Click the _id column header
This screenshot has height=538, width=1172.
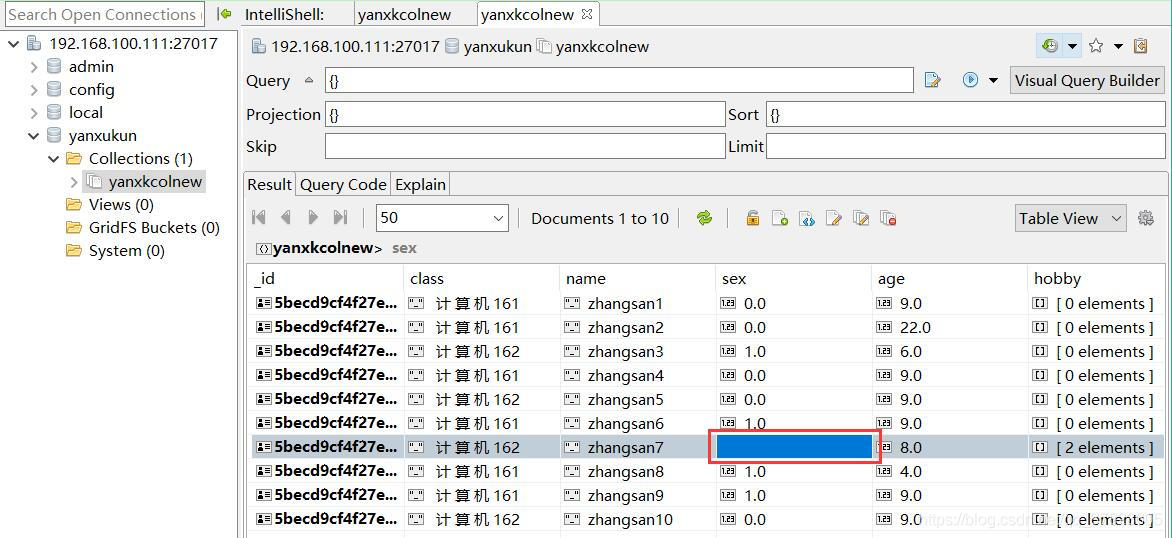click(327, 279)
